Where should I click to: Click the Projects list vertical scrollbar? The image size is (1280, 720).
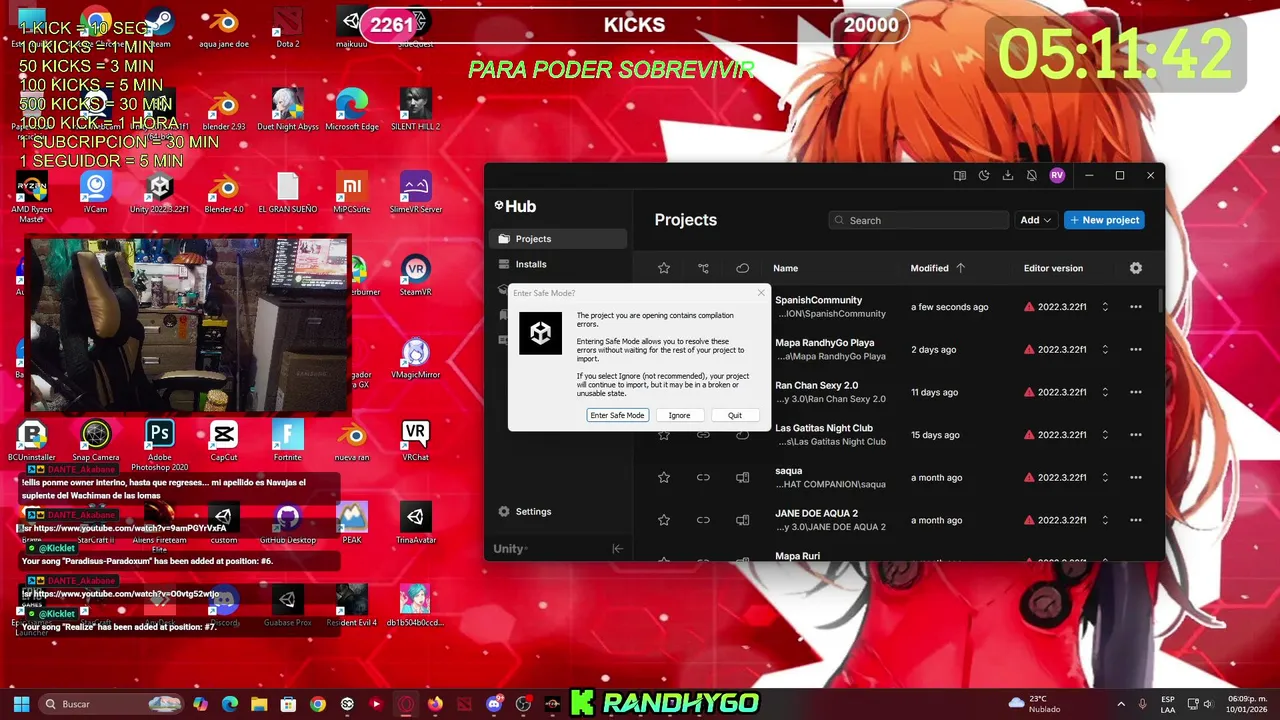coord(1160,300)
